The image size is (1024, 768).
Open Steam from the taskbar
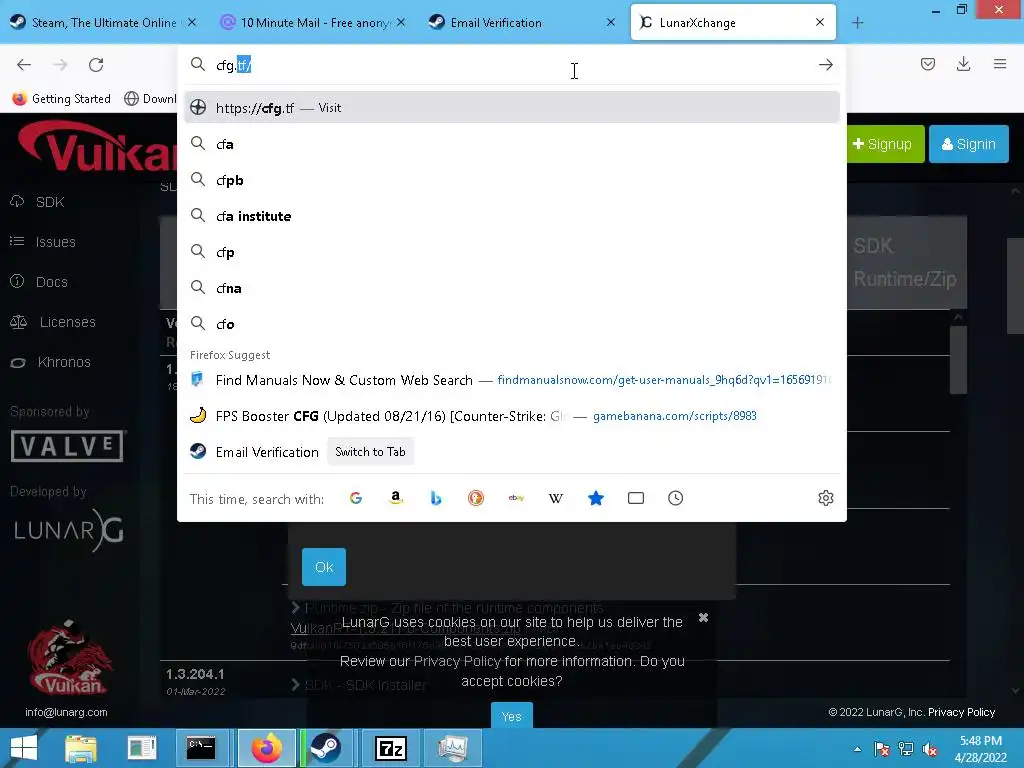(x=325, y=748)
